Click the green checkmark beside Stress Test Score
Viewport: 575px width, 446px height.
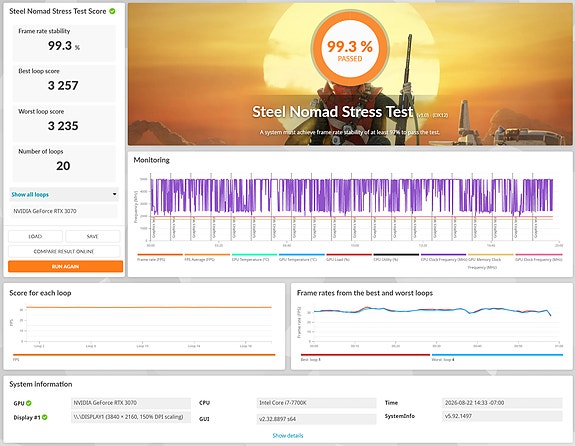(x=112, y=11)
